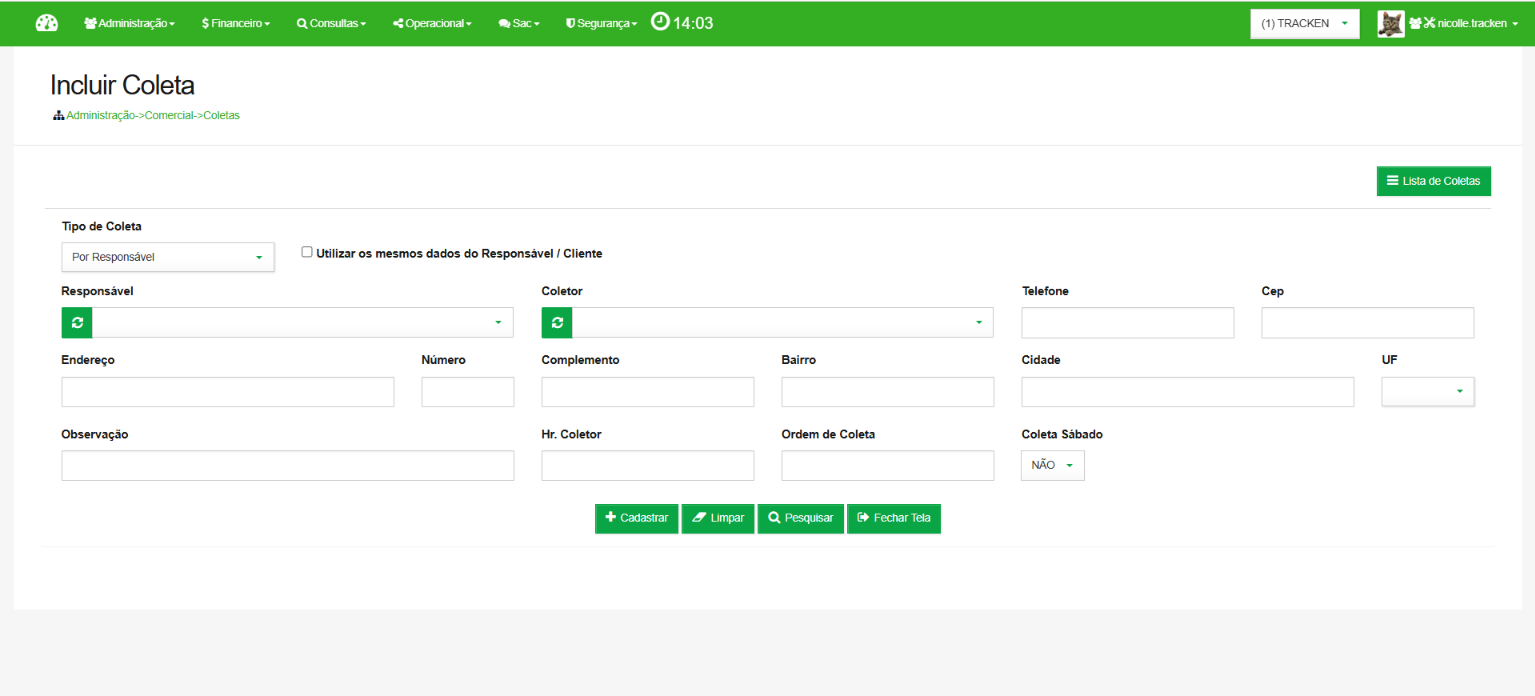
Task: Click the clock icon in the top bar
Action: [x=660, y=21]
